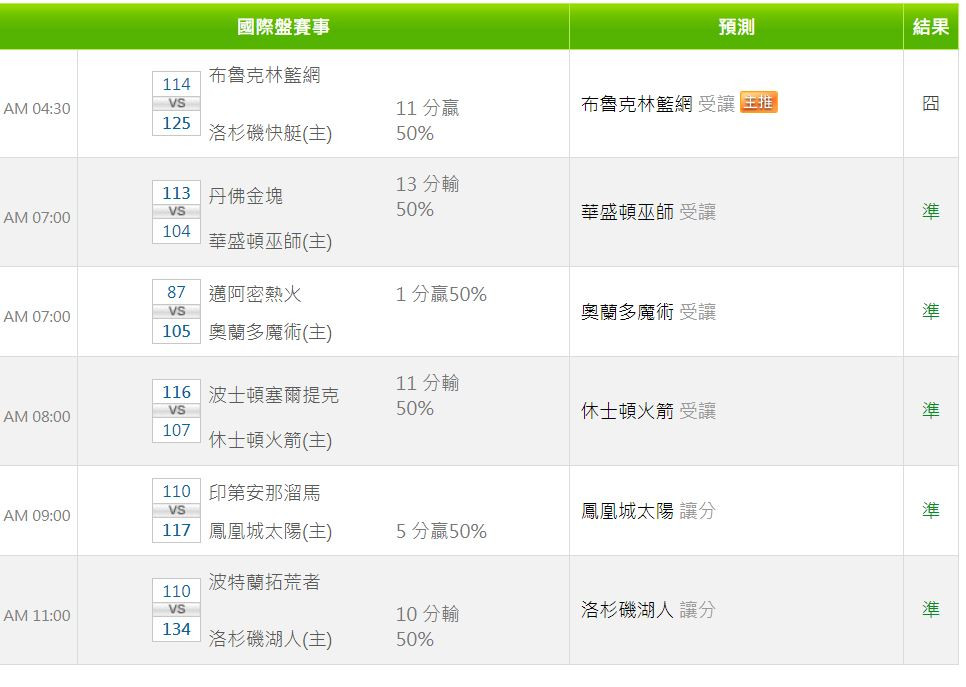Click the score 87 for Miami
The width and height of the screenshot is (966, 687).
click(176, 292)
